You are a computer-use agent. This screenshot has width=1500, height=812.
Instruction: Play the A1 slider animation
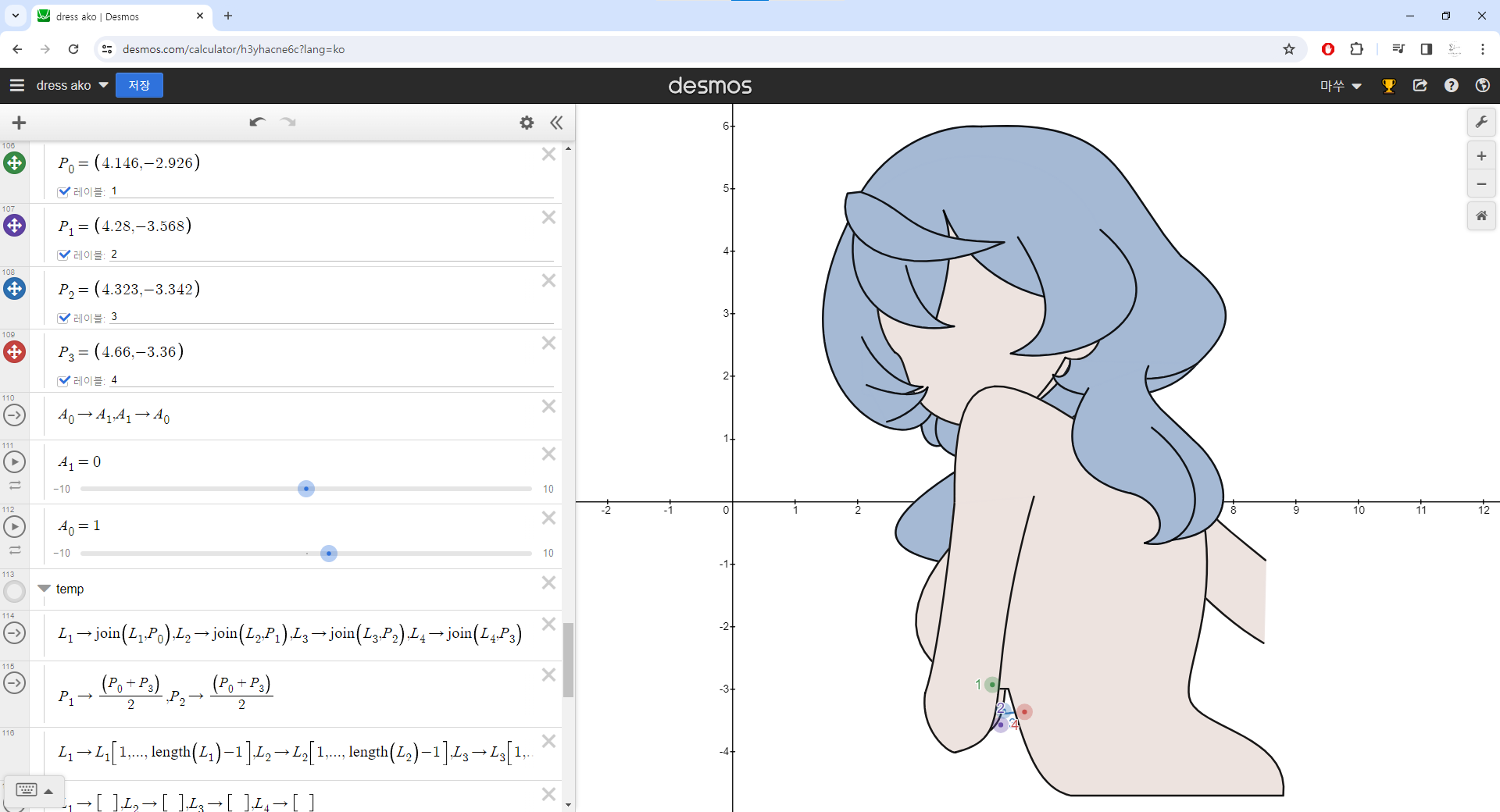point(14,462)
